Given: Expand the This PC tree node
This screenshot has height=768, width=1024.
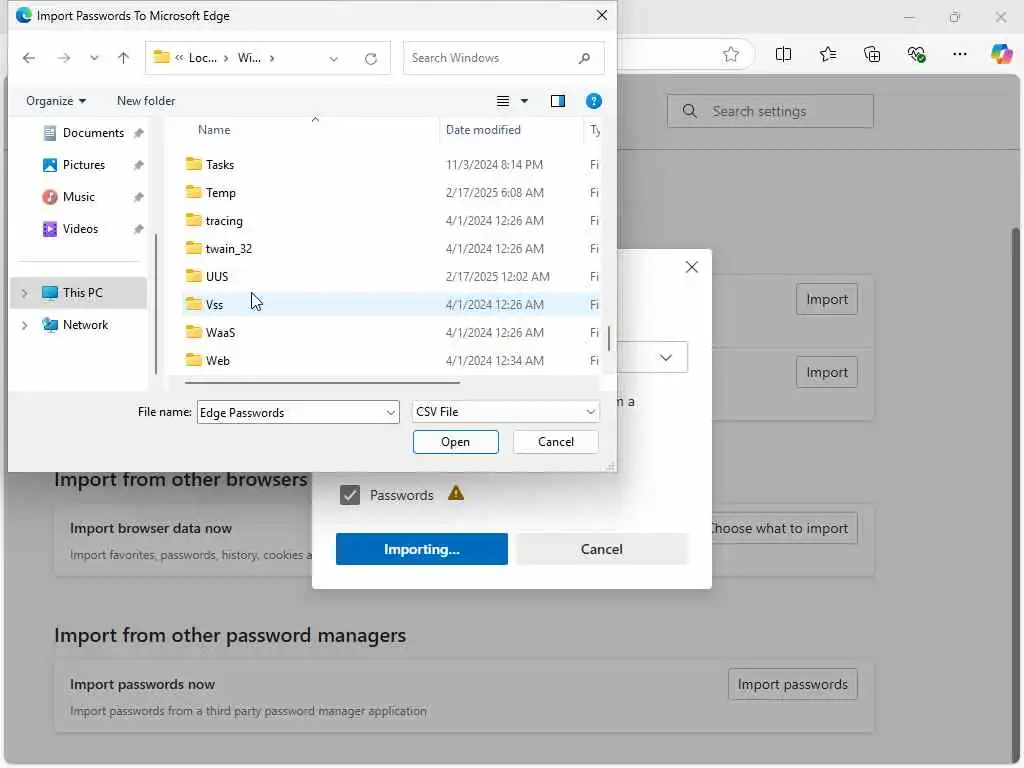Looking at the screenshot, I should (x=25, y=293).
